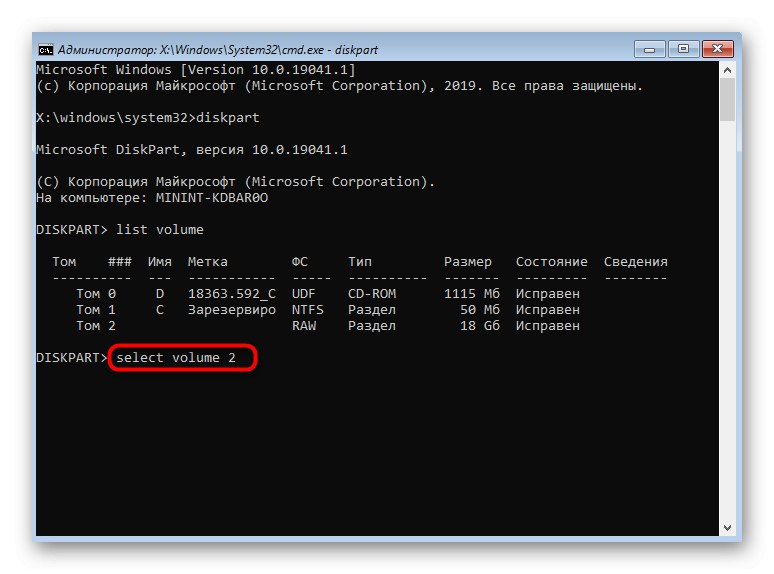Screen dimensions: 774x574
Task: Click 'Том 2' row entry
Action: 96,326
